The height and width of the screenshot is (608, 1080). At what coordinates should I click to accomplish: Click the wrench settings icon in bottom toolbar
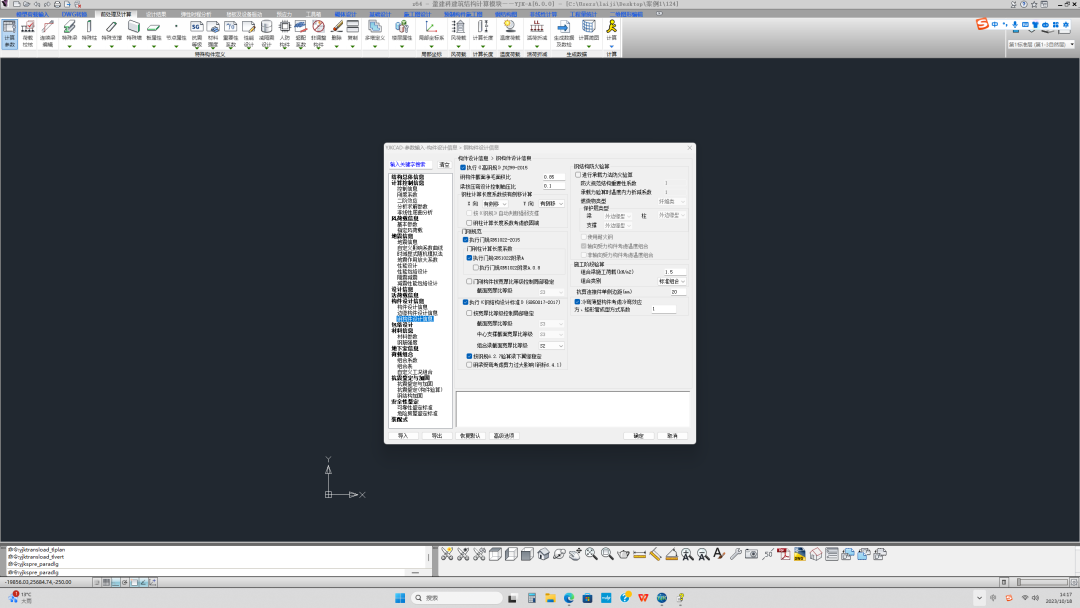pos(736,554)
